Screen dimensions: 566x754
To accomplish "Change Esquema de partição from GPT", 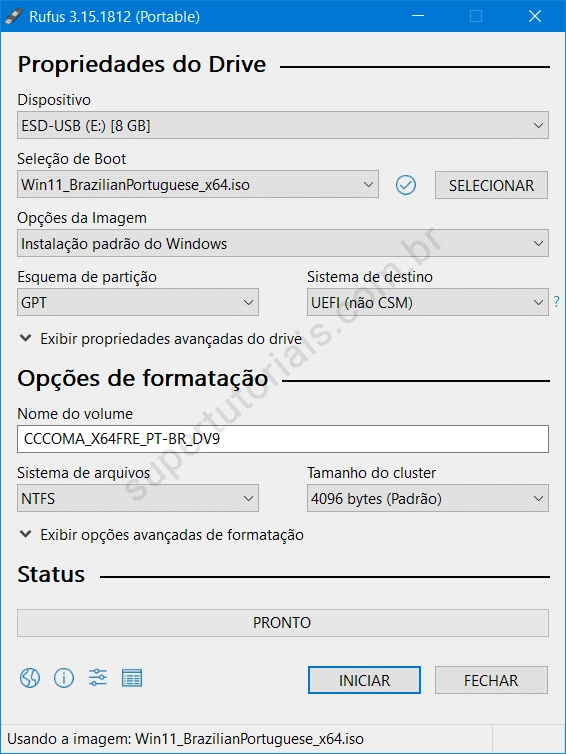I will click(x=138, y=302).
